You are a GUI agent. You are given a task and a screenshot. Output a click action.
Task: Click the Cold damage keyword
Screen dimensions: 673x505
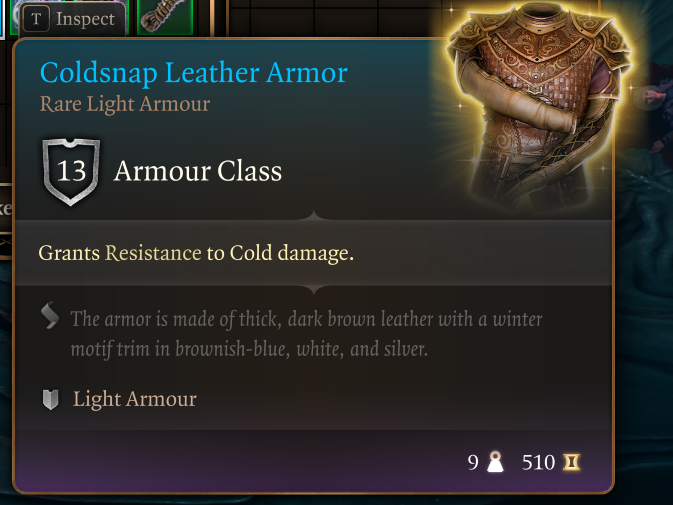290,253
